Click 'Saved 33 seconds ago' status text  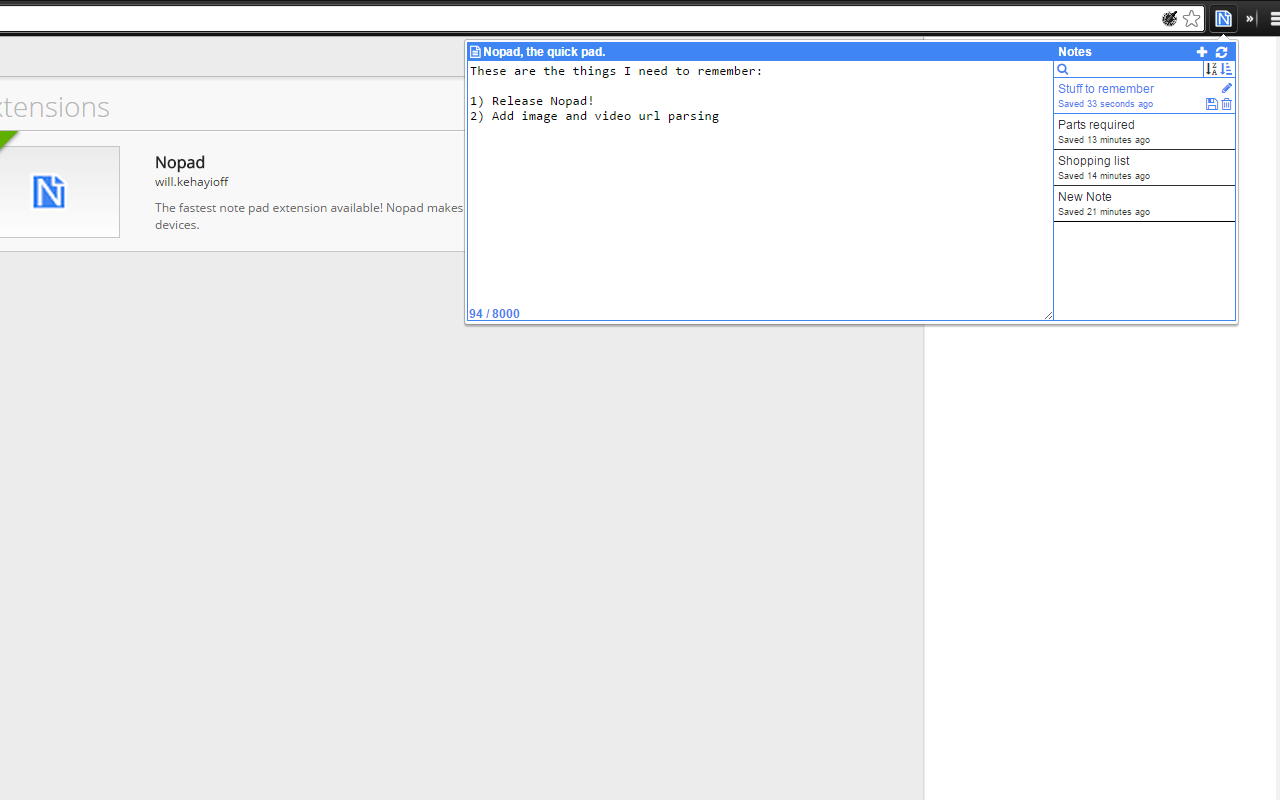click(x=1105, y=104)
